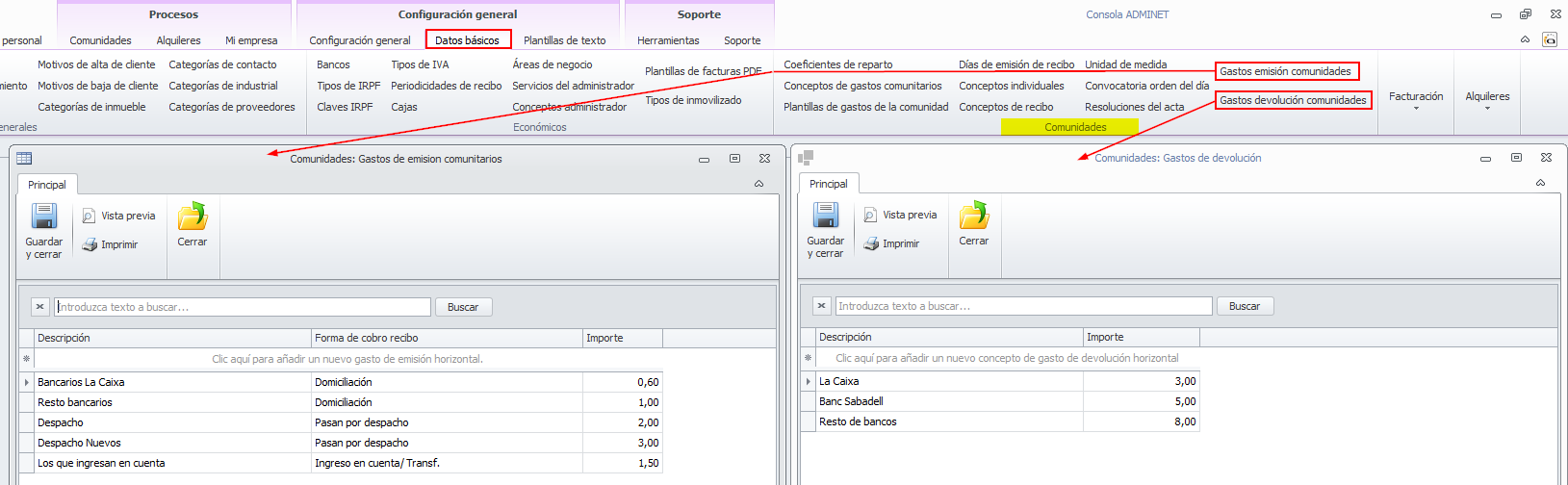Clear search with X button in devolución window

(821, 306)
